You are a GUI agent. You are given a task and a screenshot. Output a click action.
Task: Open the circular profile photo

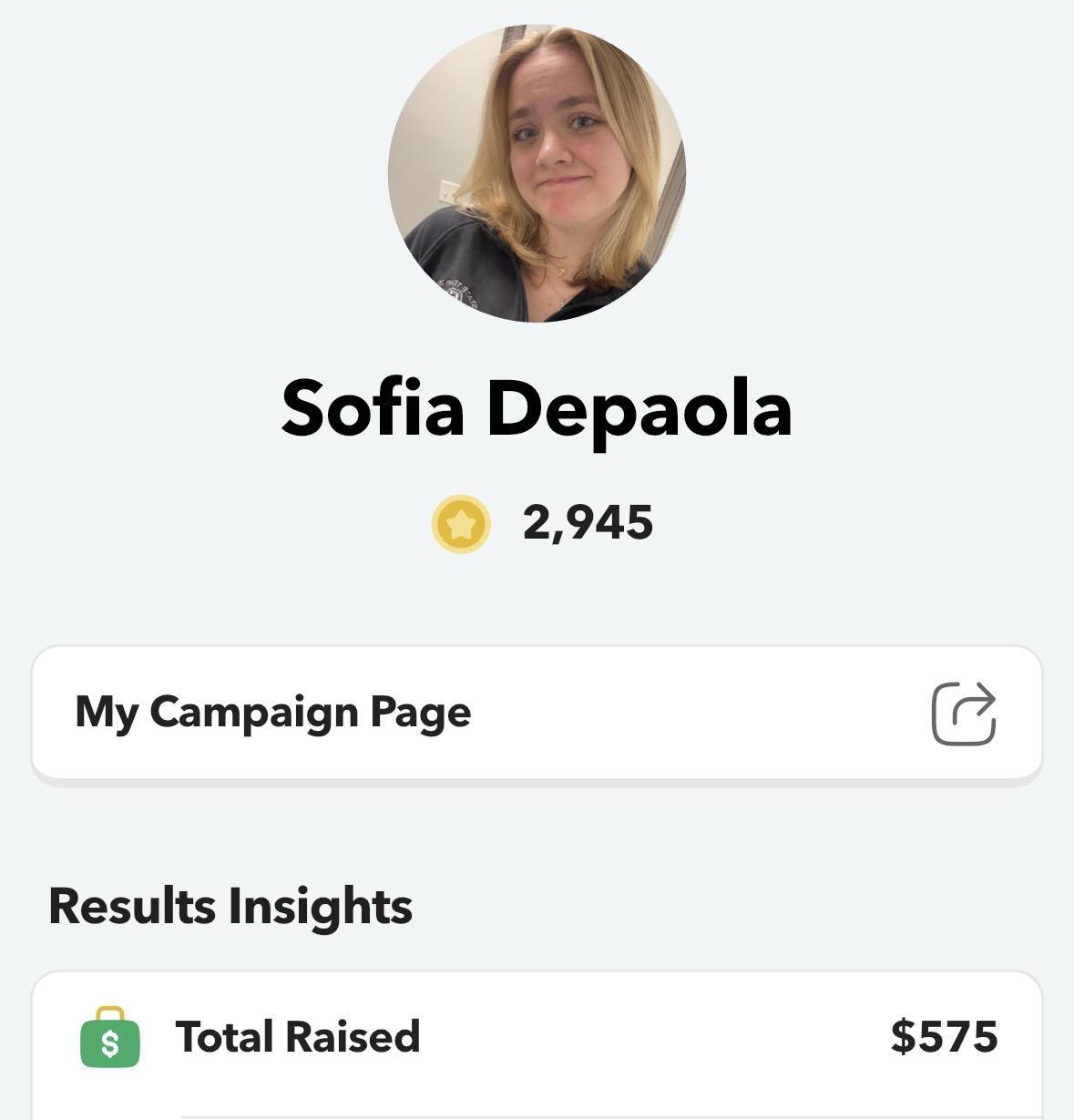[x=537, y=173]
